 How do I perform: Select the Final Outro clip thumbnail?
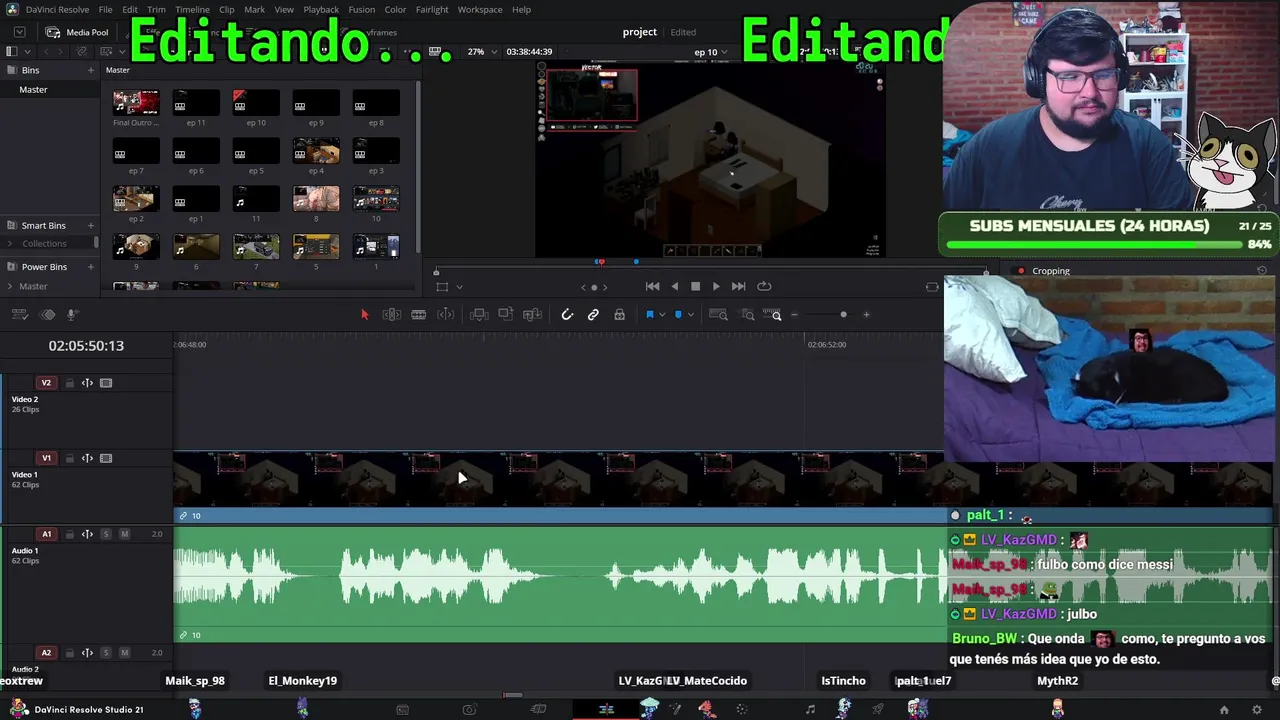[x=136, y=102]
